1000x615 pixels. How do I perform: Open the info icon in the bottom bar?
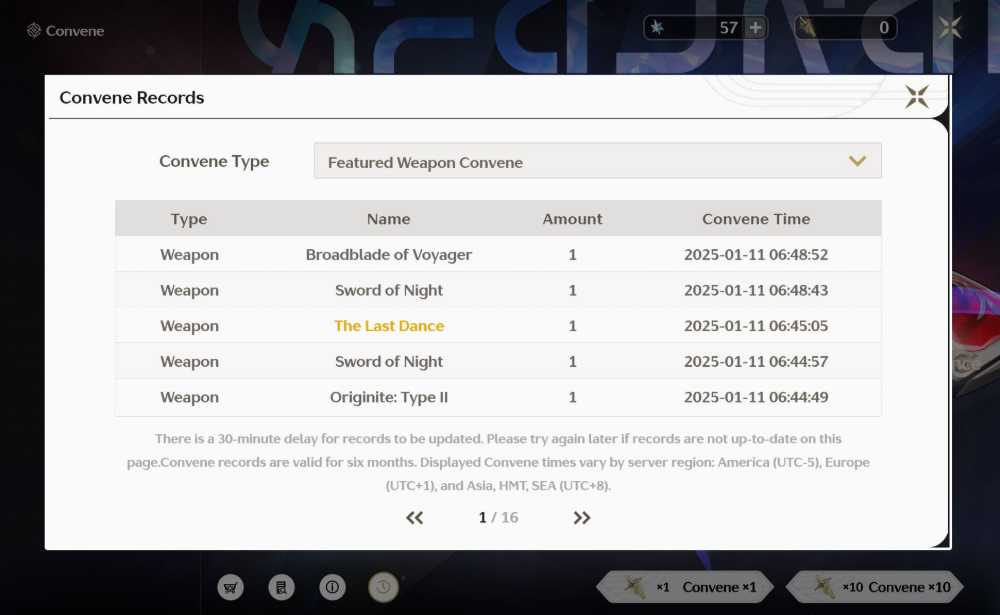(332, 587)
